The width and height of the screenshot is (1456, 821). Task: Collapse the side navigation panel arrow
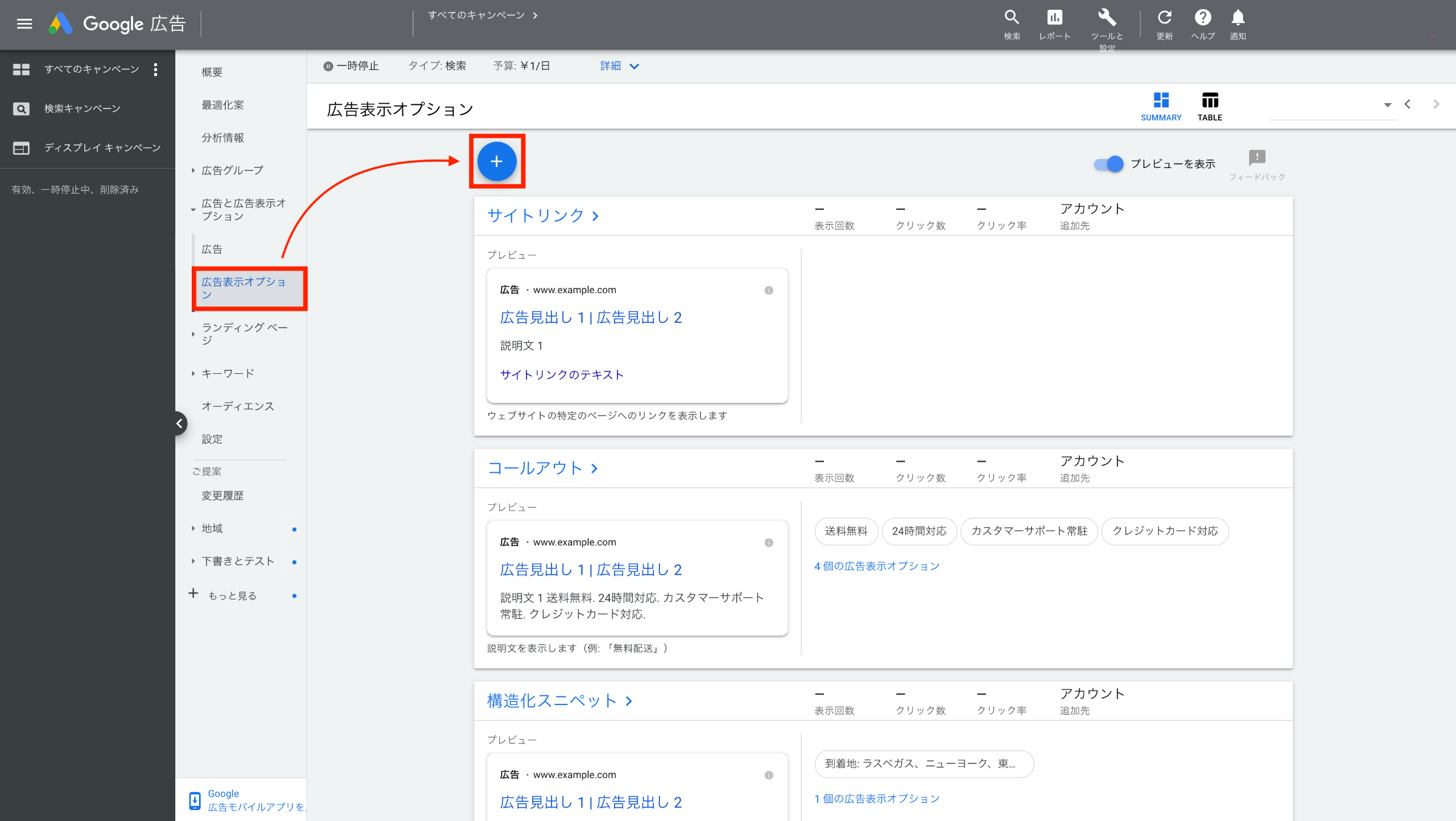coord(179,424)
